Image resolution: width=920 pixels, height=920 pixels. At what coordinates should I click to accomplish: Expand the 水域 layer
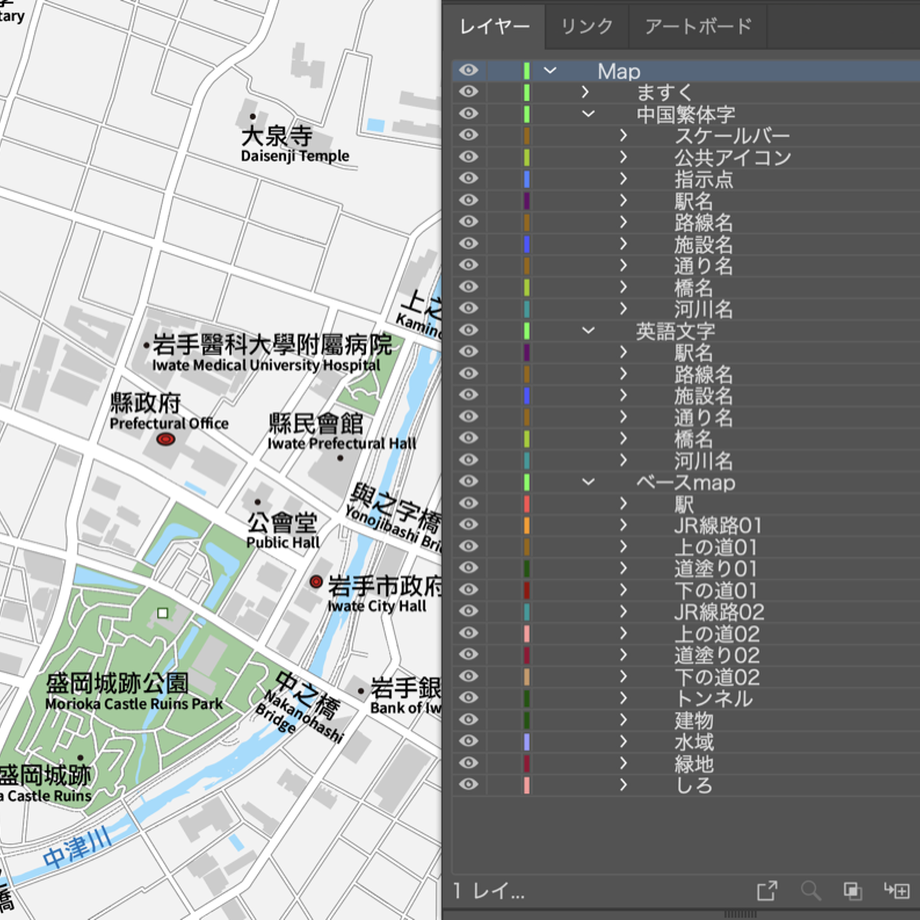[623, 742]
